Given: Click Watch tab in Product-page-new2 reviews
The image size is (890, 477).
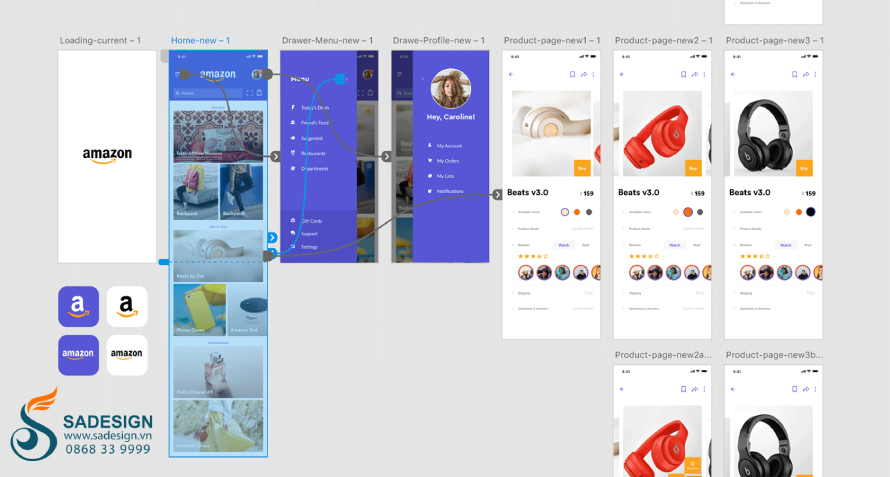Looking at the screenshot, I should [675, 245].
